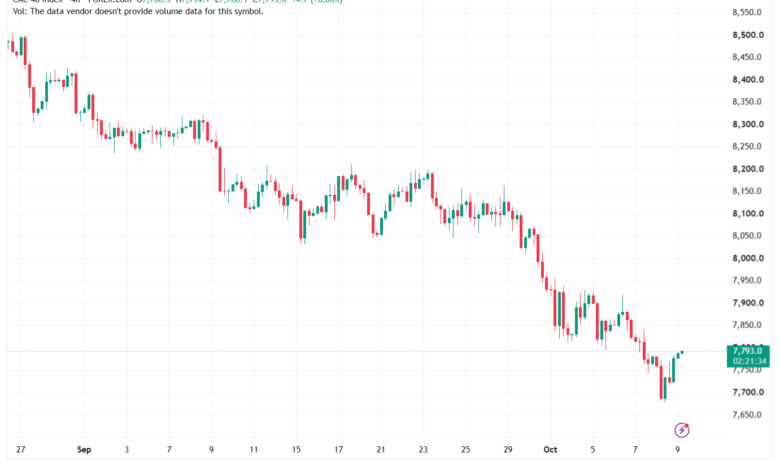Select the 8,350.0 price axis label

[747, 102]
